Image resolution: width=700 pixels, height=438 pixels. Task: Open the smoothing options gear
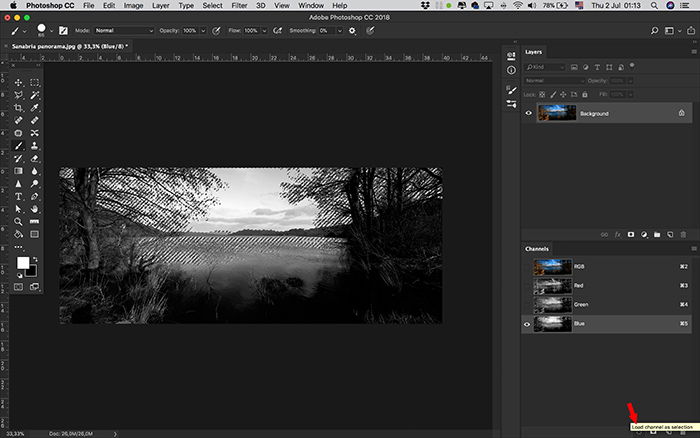[x=352, y=31]
